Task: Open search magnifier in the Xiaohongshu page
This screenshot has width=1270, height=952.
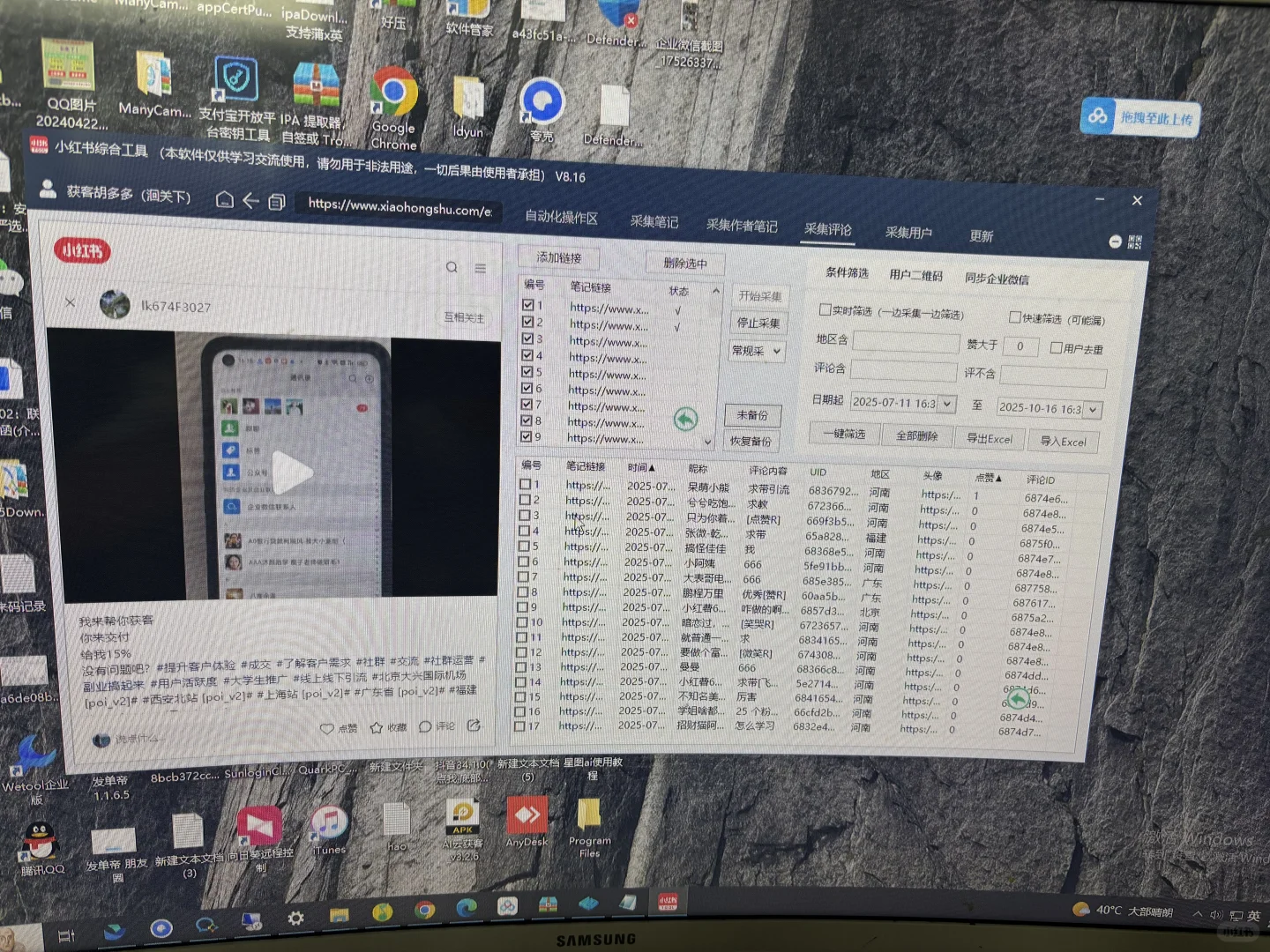Action: 452,266
